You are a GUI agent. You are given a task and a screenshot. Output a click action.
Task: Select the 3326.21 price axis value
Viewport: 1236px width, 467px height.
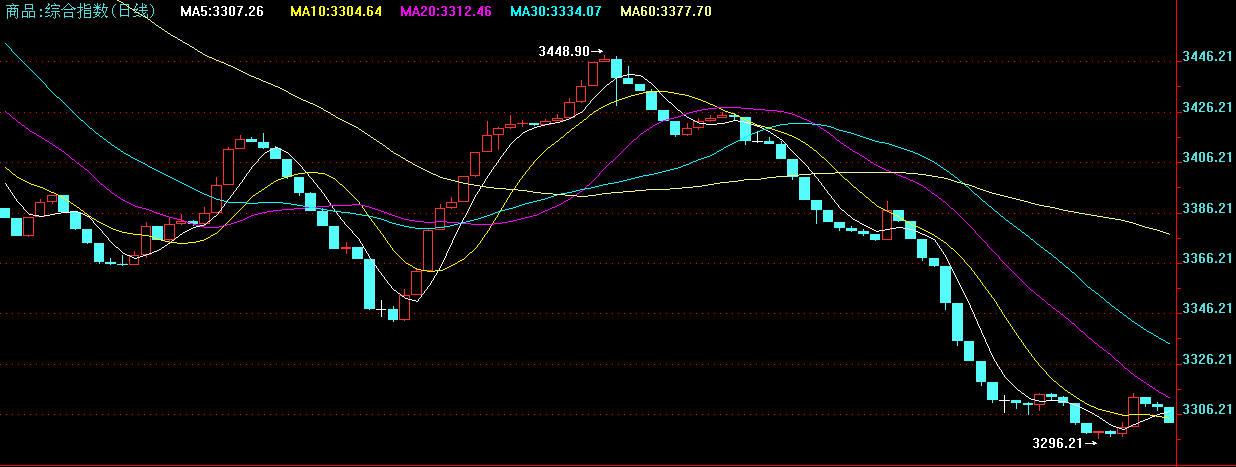point(1206,359)
